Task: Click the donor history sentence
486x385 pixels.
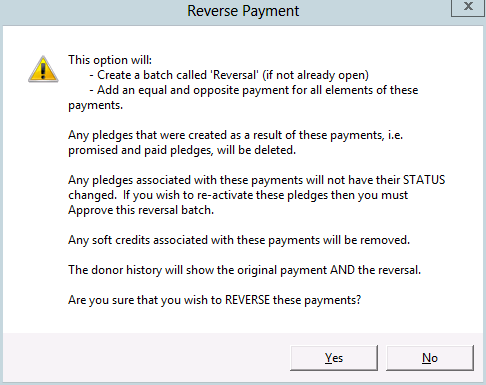Action: pyautogui.click(x=245, y=270)
